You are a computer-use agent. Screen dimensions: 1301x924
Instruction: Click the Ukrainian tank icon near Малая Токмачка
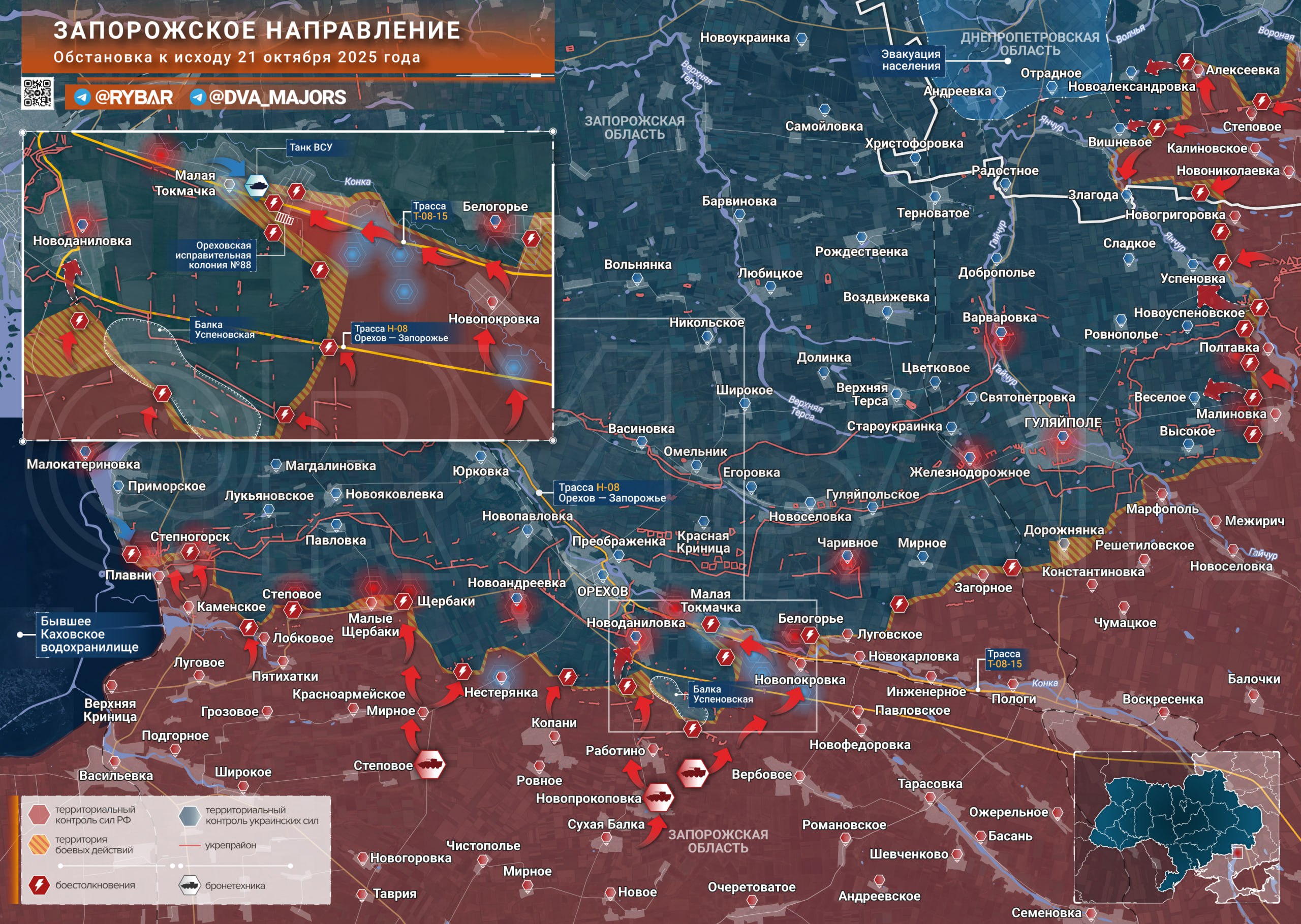coord(257,185)
